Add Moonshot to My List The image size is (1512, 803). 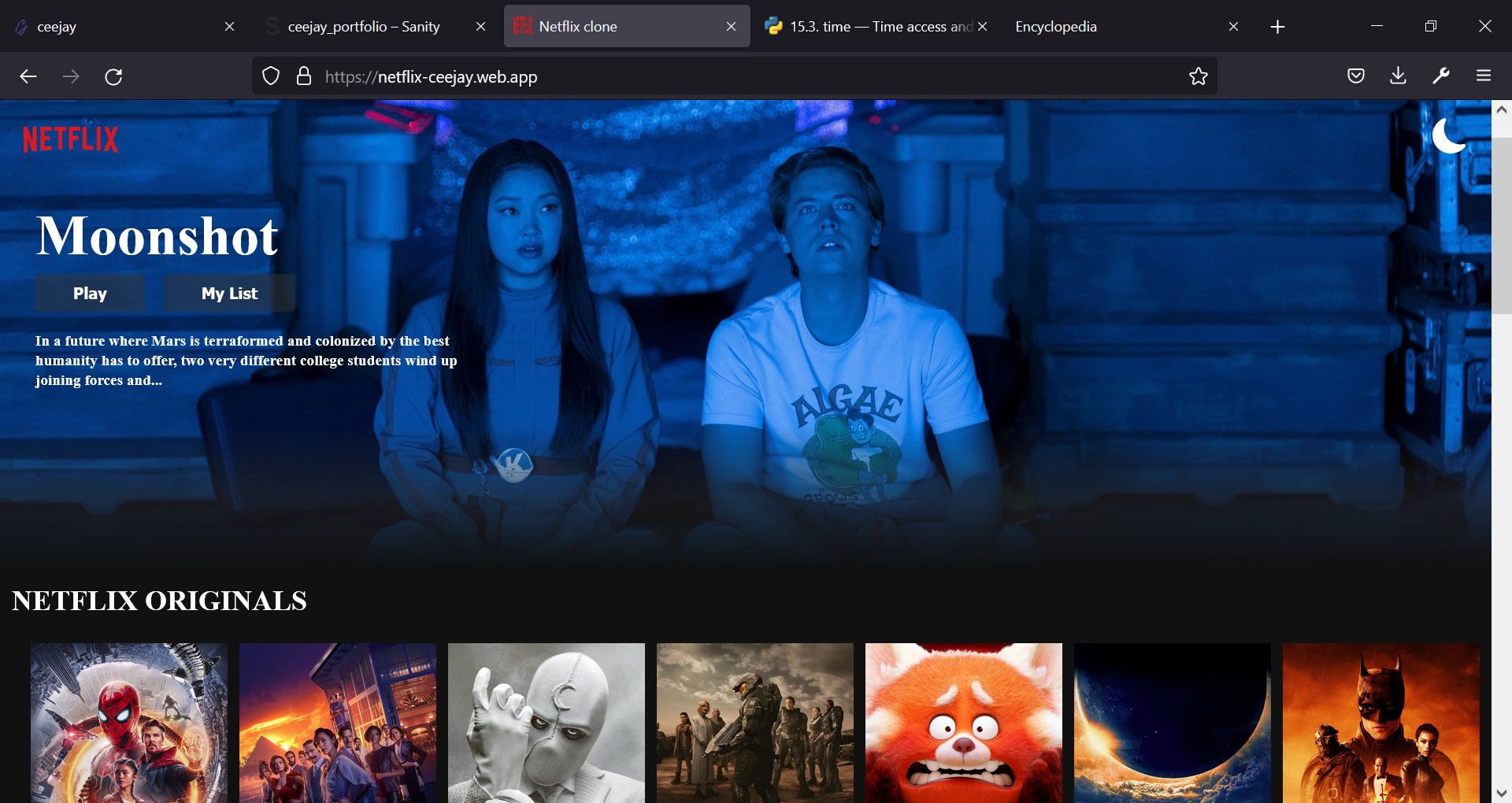[229, 293]
